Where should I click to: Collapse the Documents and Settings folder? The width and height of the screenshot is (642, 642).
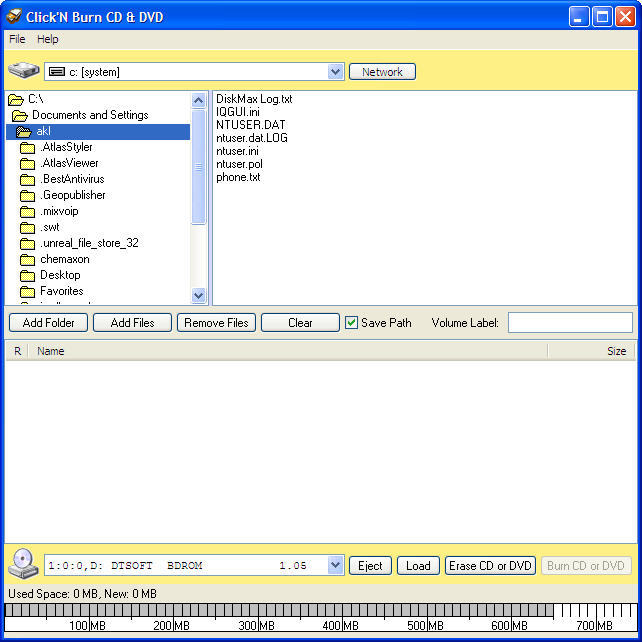[x=89, y=115]
